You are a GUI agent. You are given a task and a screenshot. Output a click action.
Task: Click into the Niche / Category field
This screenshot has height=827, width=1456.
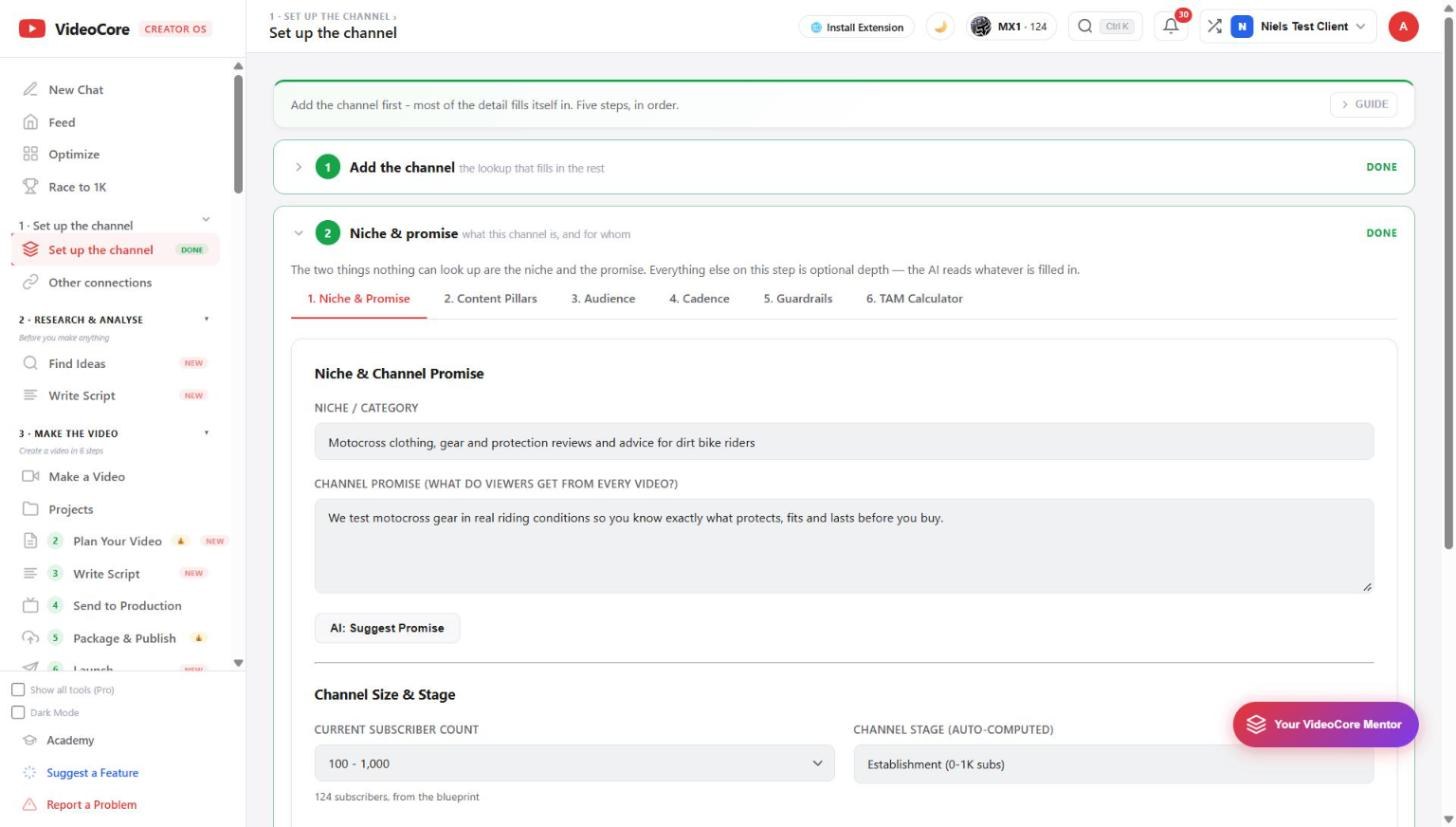[x=844, y=442]
